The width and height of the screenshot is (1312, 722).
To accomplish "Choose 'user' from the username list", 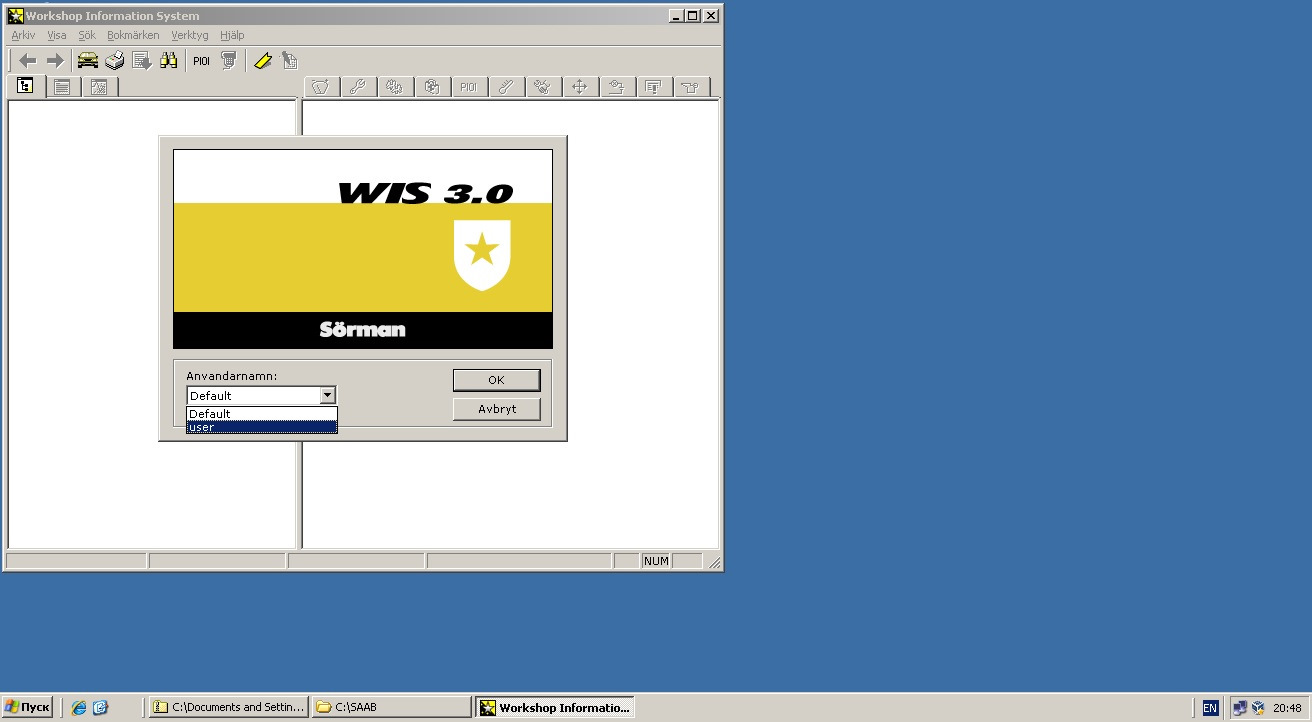I will tap(262, 427).
